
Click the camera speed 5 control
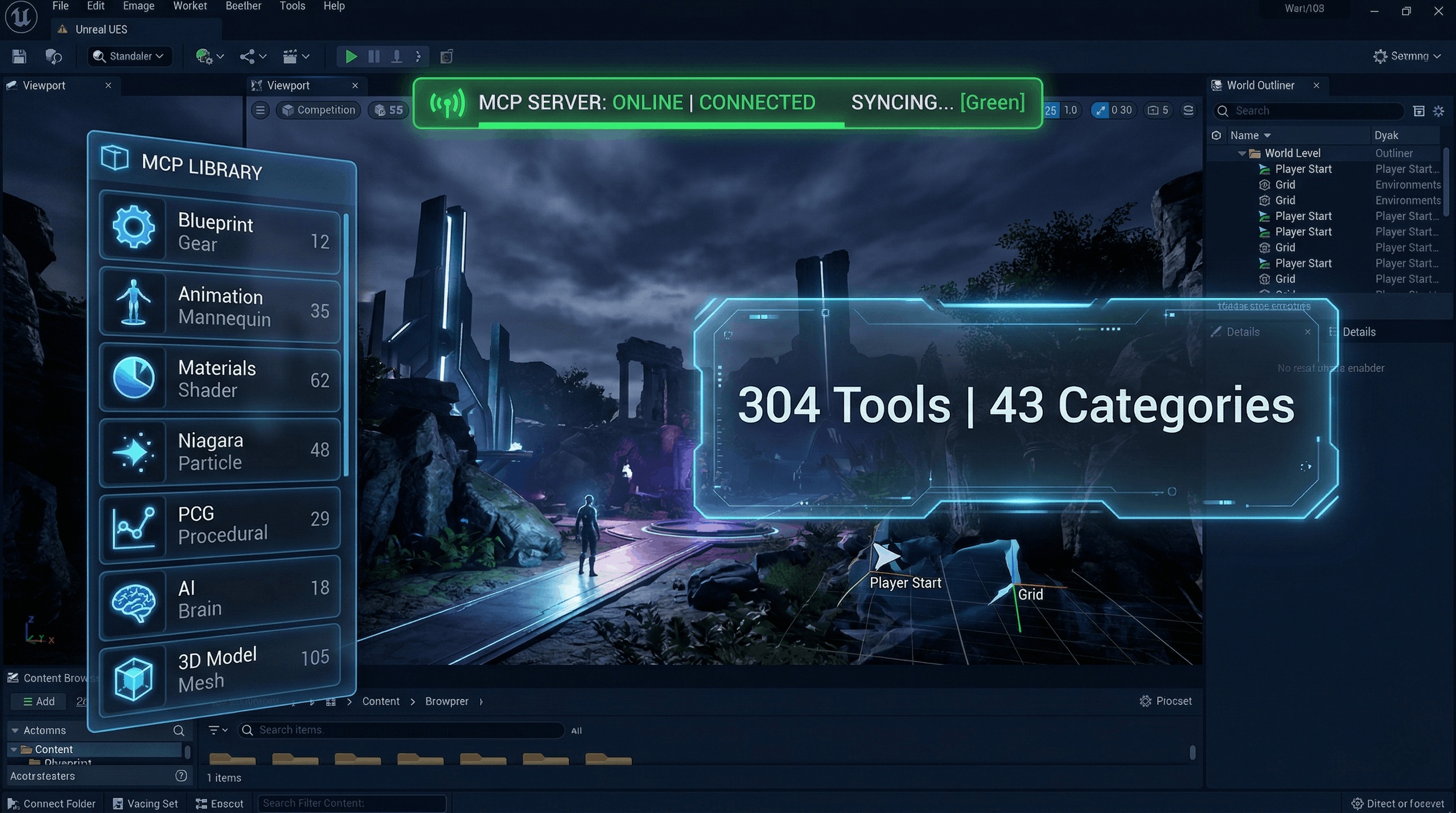tap(1158, 110)
